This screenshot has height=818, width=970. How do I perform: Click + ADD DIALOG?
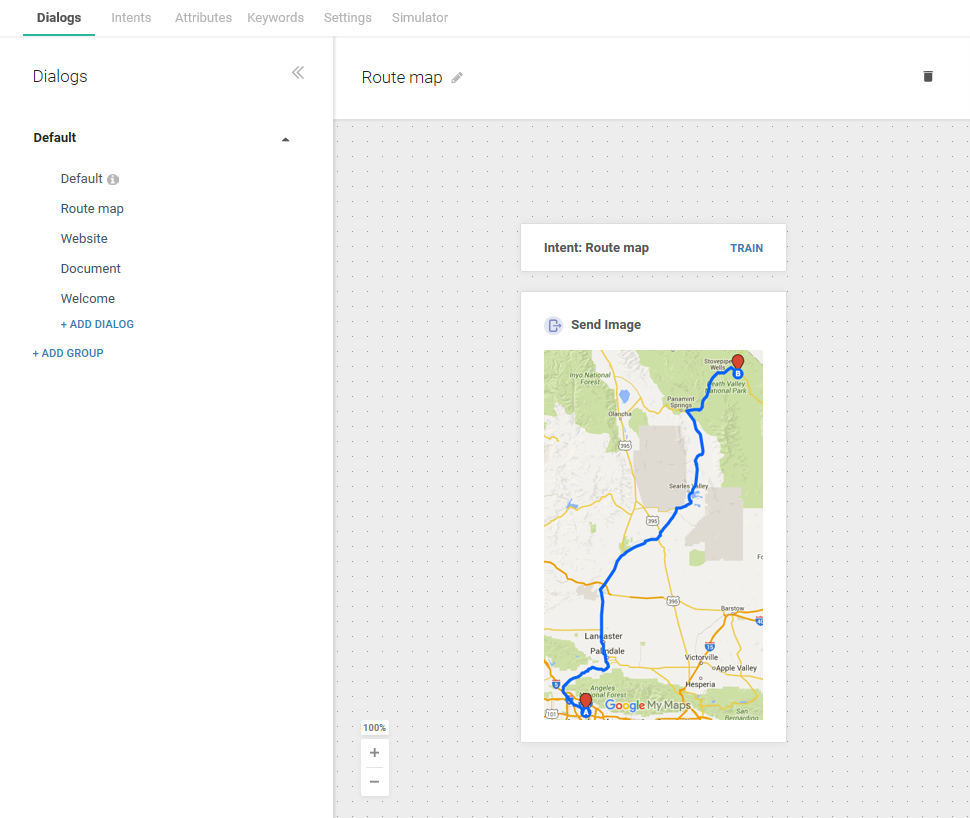[97, 324]
